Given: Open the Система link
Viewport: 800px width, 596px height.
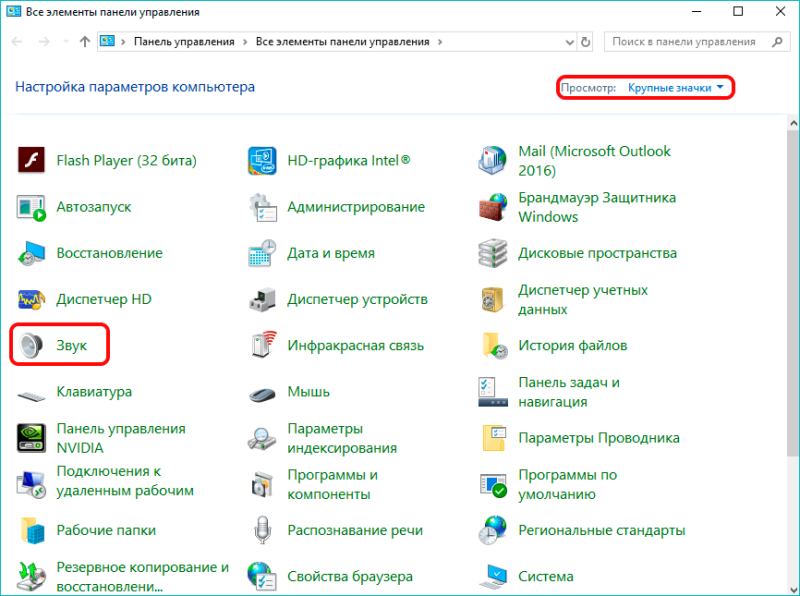Looking at the screenshot, I should tap(545, 577).
